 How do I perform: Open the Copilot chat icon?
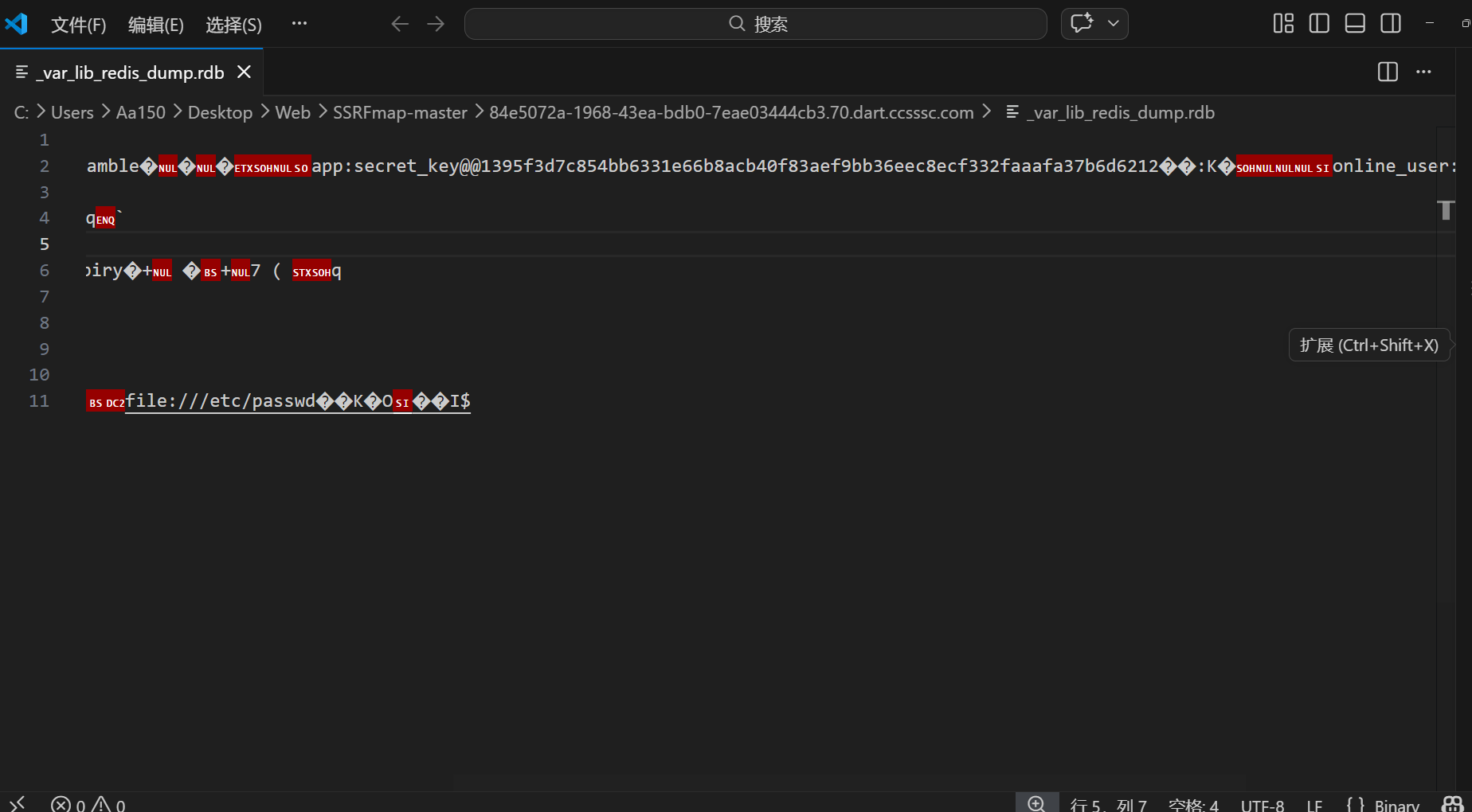tap(1081, 24)
